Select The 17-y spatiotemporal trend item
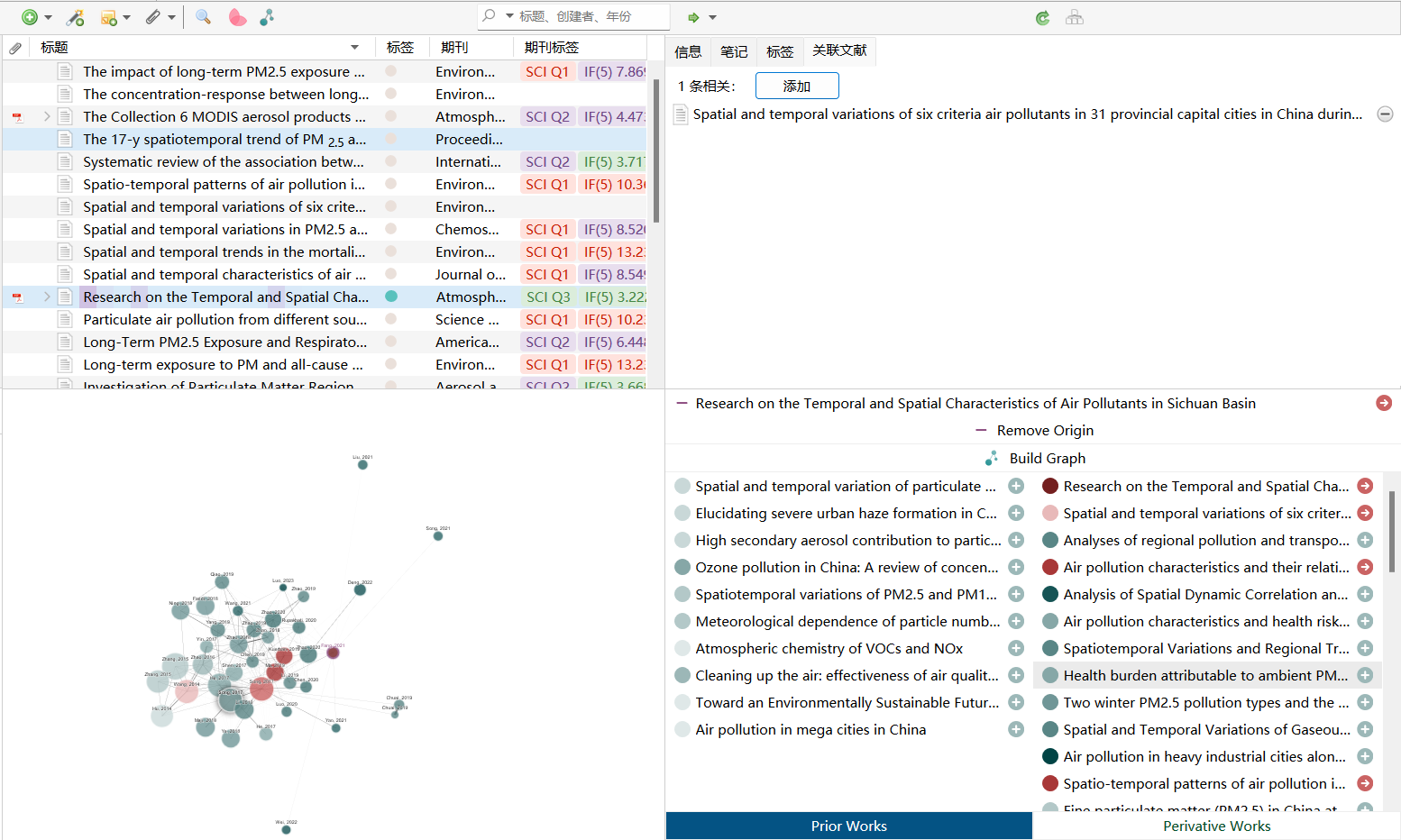Image resolution: width=1401 pixels, height=840 pixels. point(224,139)
